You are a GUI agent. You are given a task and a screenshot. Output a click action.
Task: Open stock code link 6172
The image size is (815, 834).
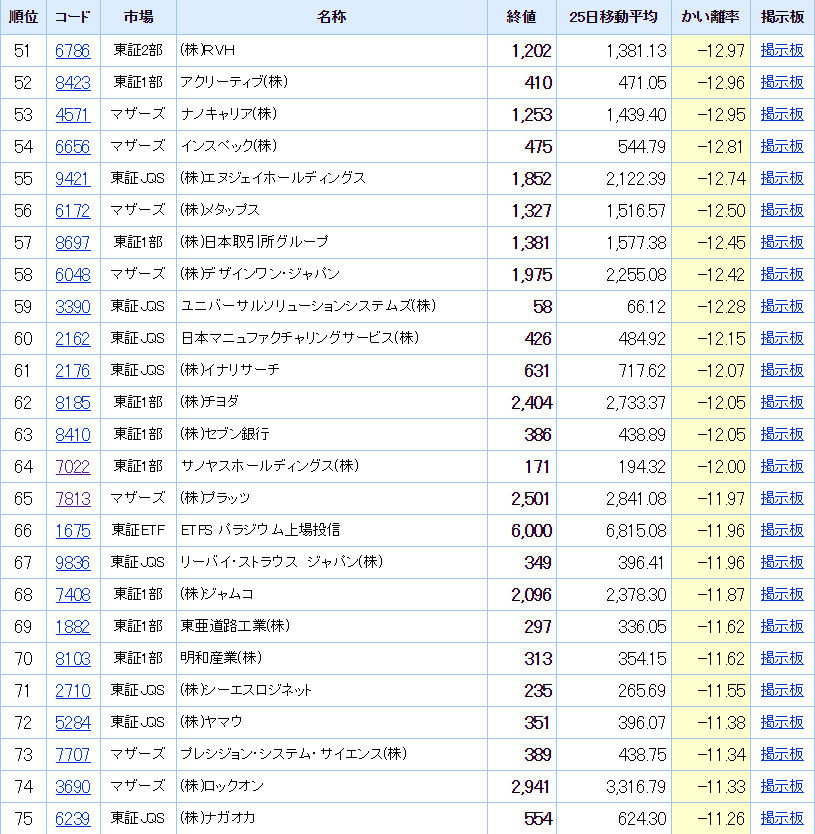[x=73, y=211]
